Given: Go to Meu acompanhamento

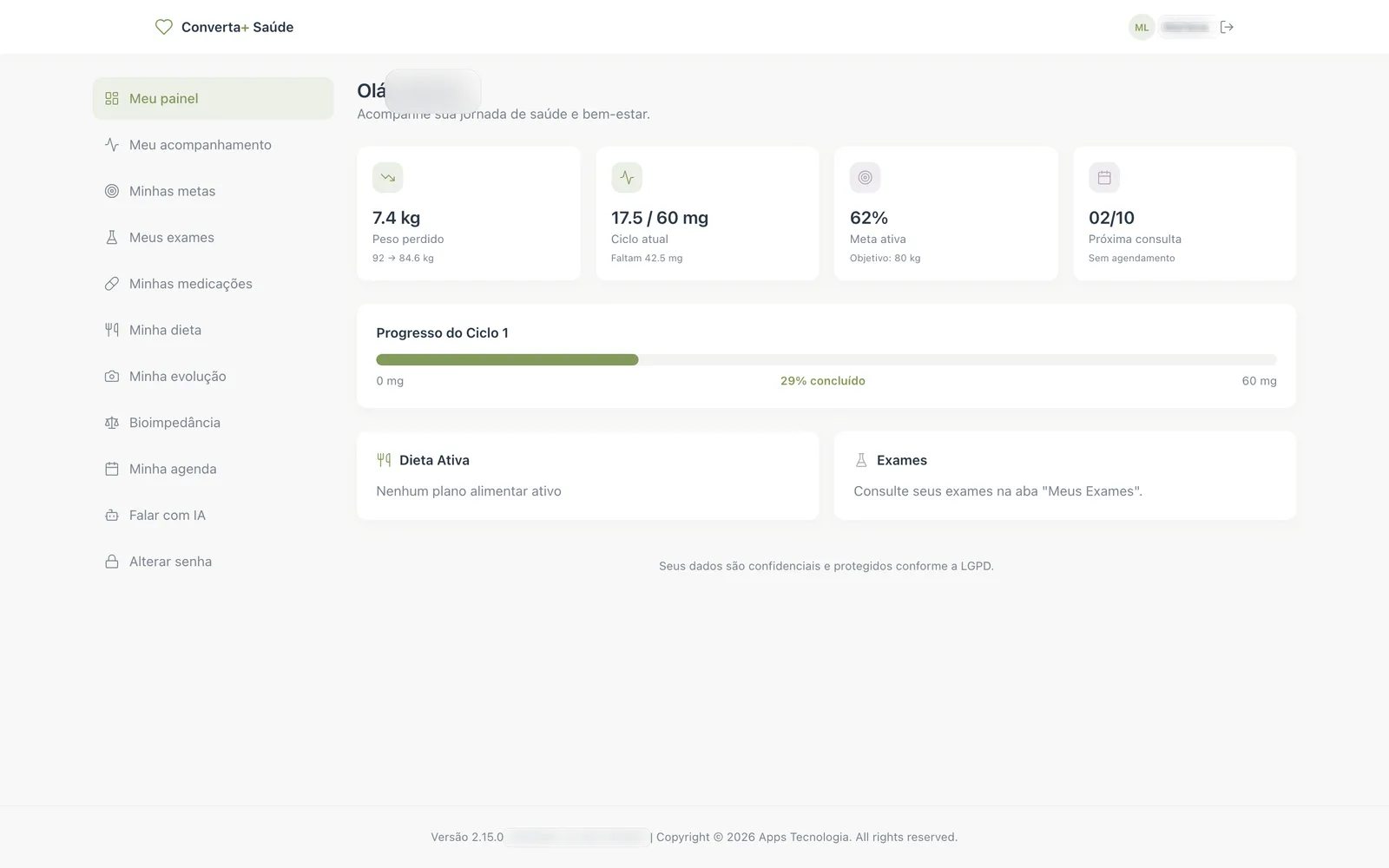Looking at the screenshot, I should tap(214, 145).
